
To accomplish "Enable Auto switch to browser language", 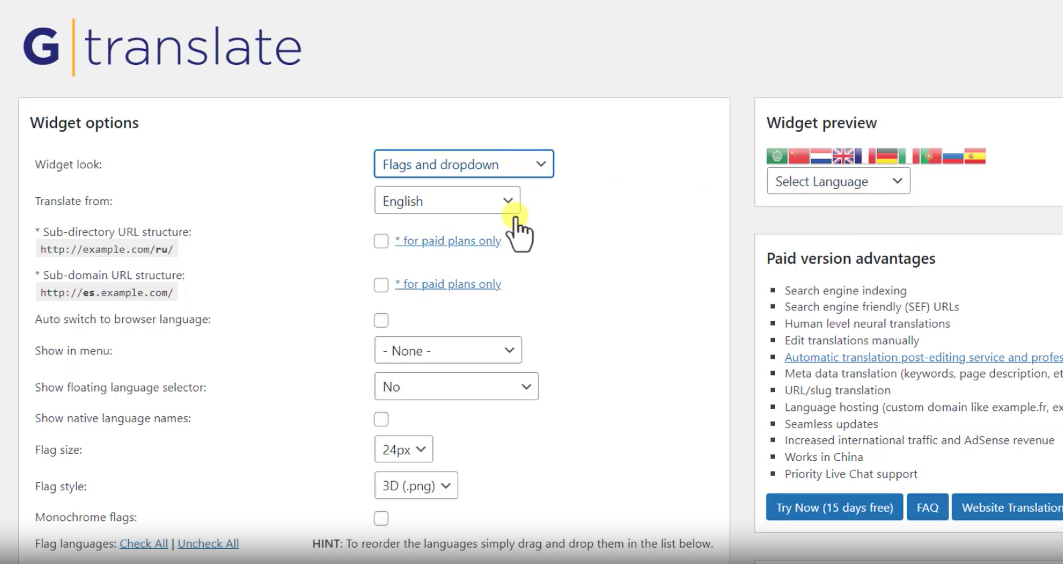I will pos(381,320).
